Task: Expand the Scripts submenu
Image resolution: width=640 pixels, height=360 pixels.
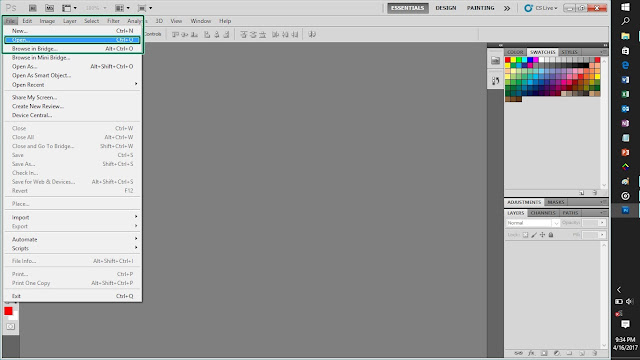Action: 73,248
